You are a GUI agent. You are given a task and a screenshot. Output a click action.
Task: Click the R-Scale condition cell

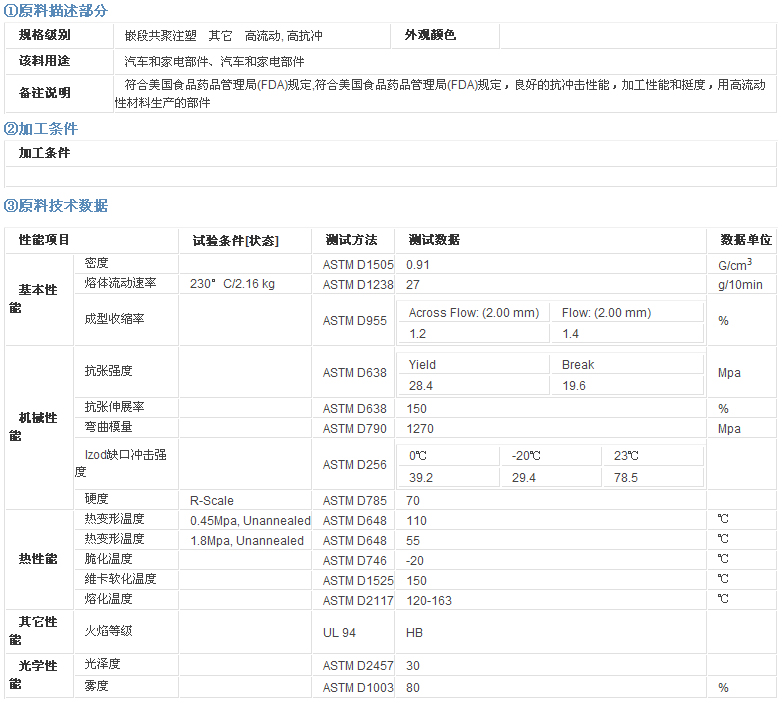click(x=245, y=500)
